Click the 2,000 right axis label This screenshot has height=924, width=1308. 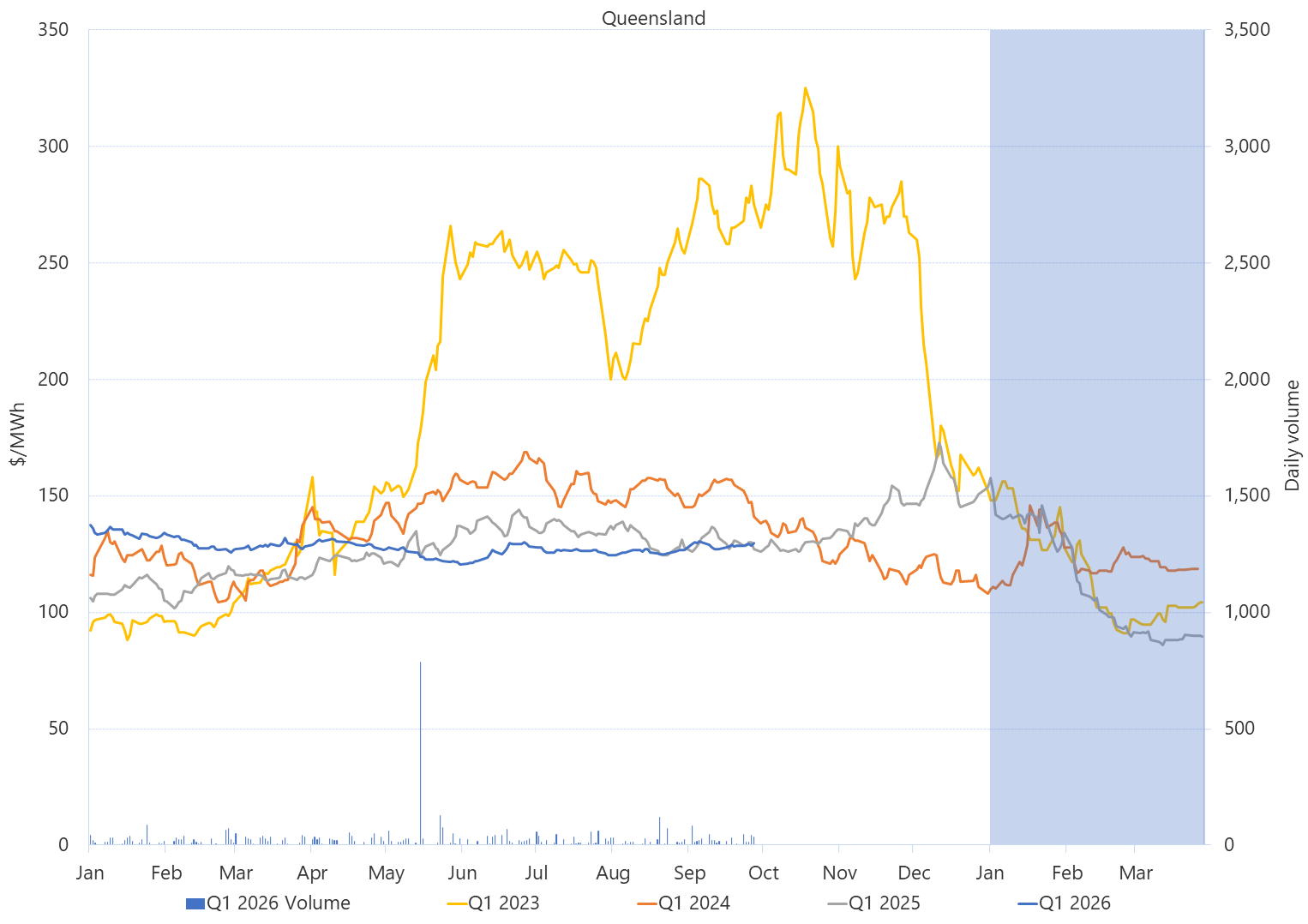pos(1246,379)
